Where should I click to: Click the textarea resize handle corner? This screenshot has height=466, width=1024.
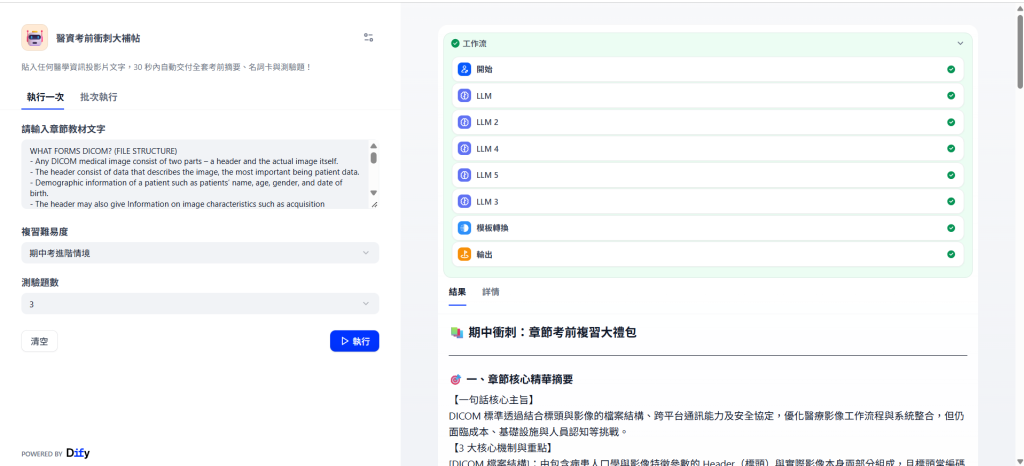click(x=374, y=205)
